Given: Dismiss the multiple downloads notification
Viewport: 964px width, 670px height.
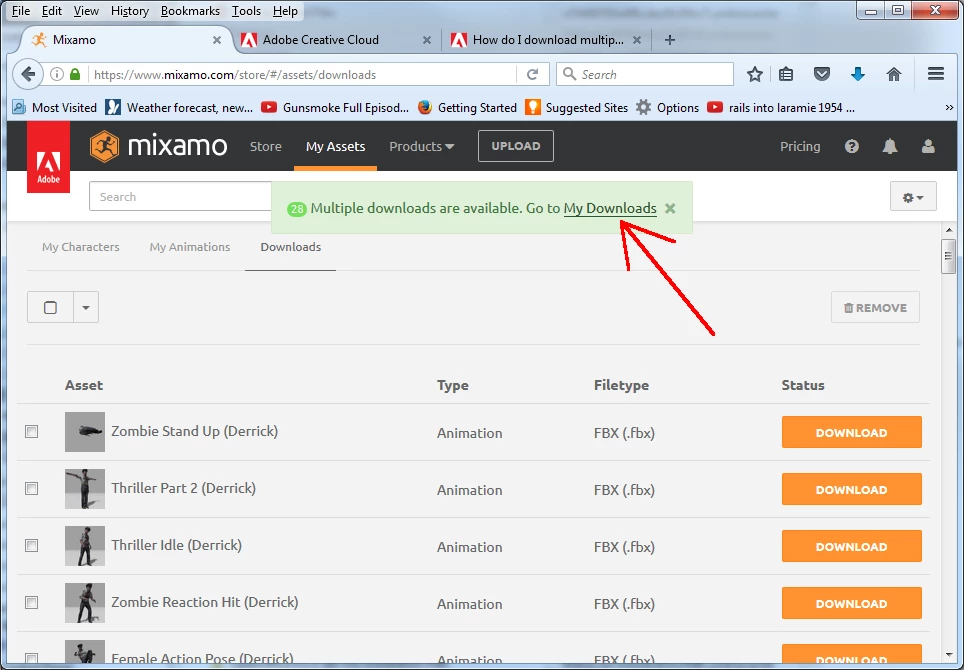Looking at the screenshot, I should point(670,208).
